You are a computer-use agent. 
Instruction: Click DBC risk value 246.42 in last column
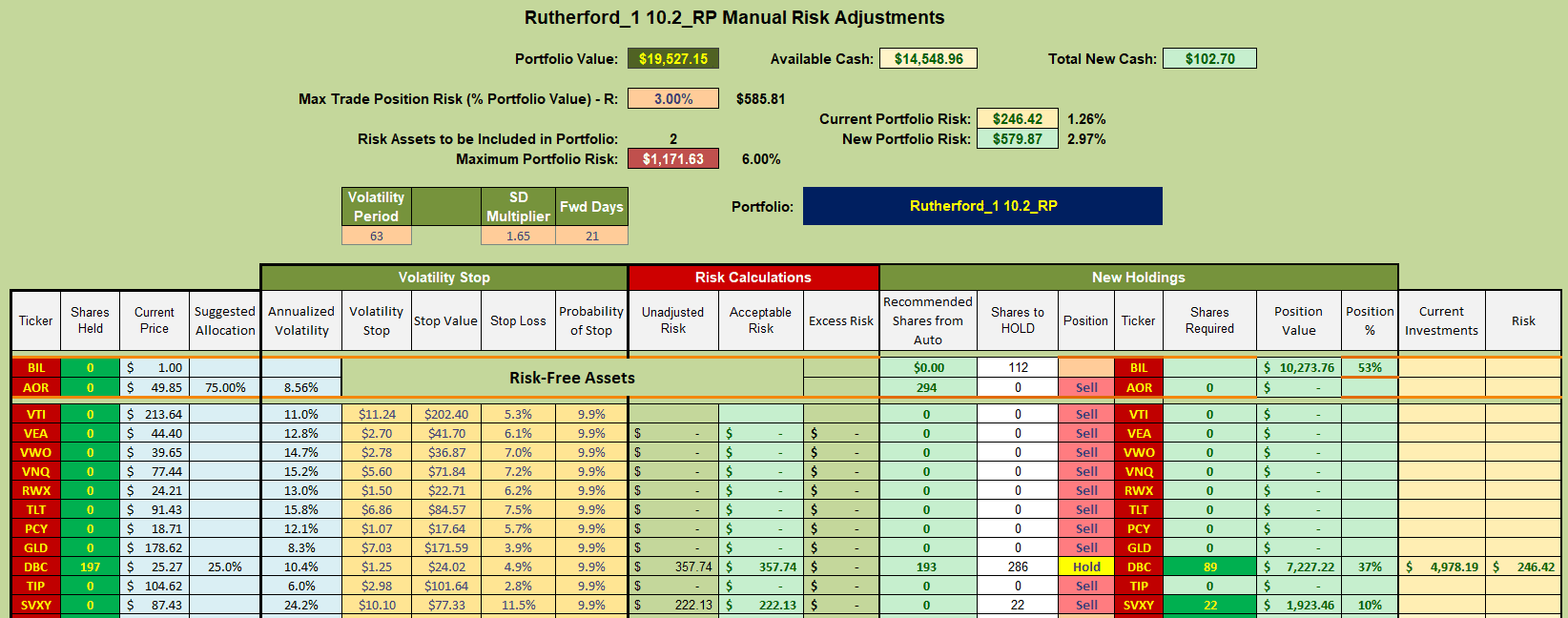pyautogui.click(x=1523, y=566)
